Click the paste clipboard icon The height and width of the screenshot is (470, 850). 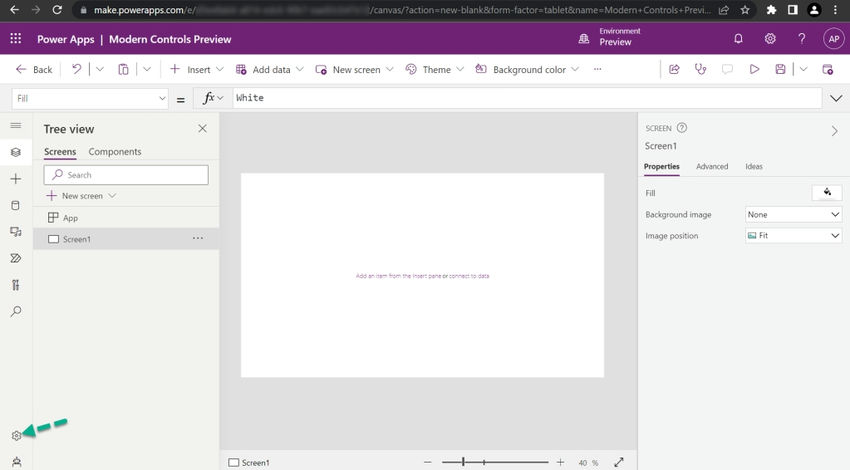coord(123,69)
